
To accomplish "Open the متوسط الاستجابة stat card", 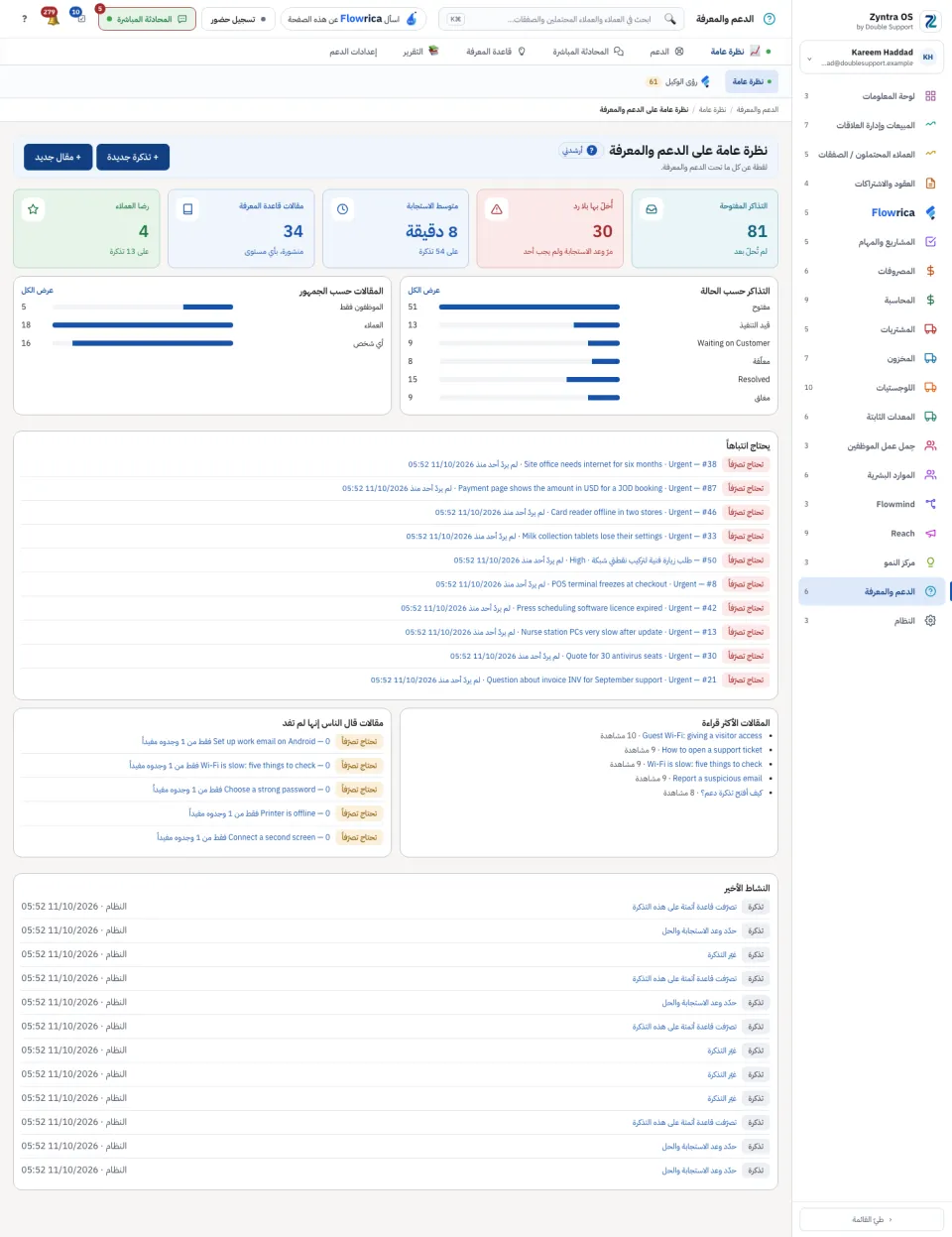I will [x=395, y=229].
